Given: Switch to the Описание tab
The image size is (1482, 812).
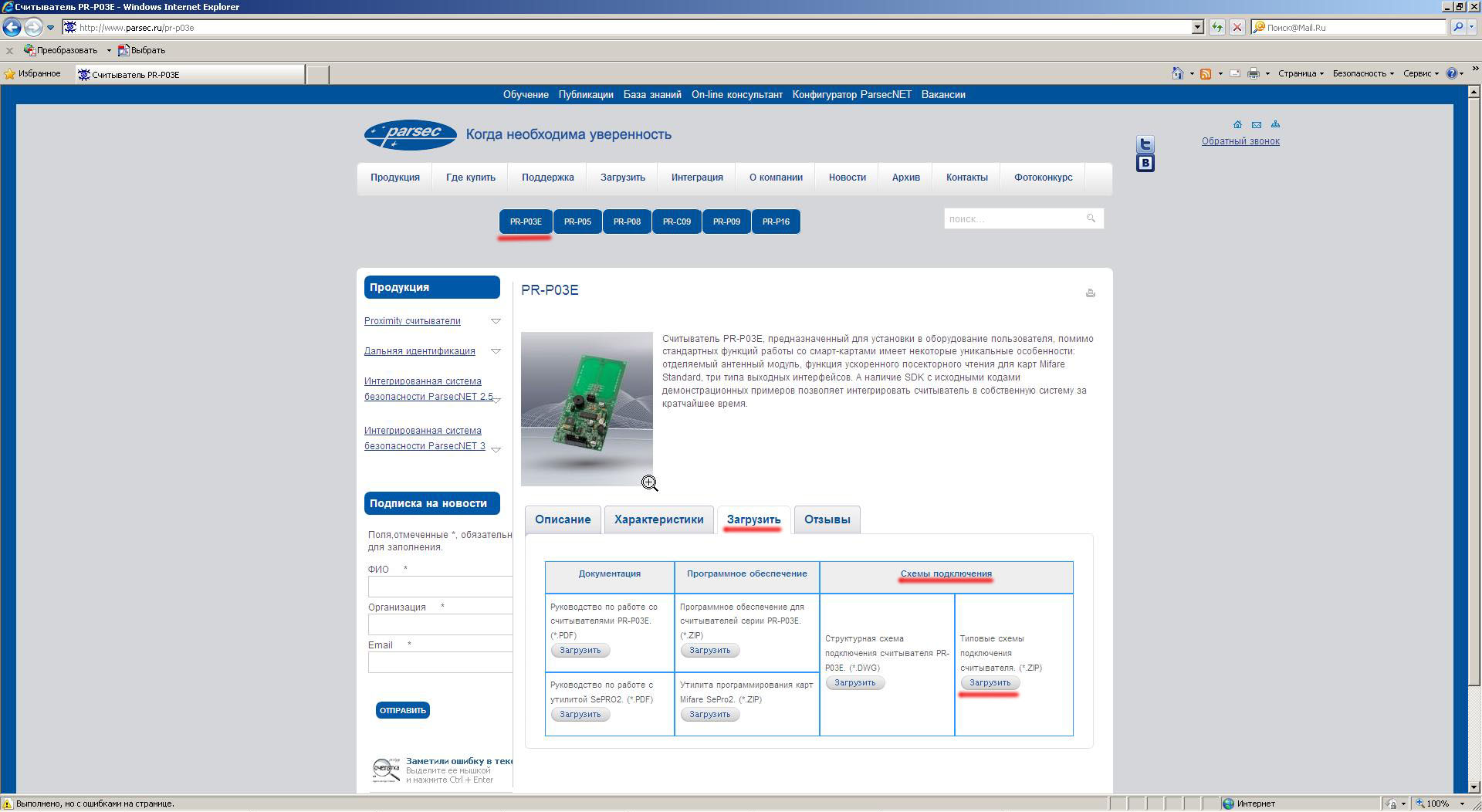Looking at the screenshot, I should tap(563, 519).
